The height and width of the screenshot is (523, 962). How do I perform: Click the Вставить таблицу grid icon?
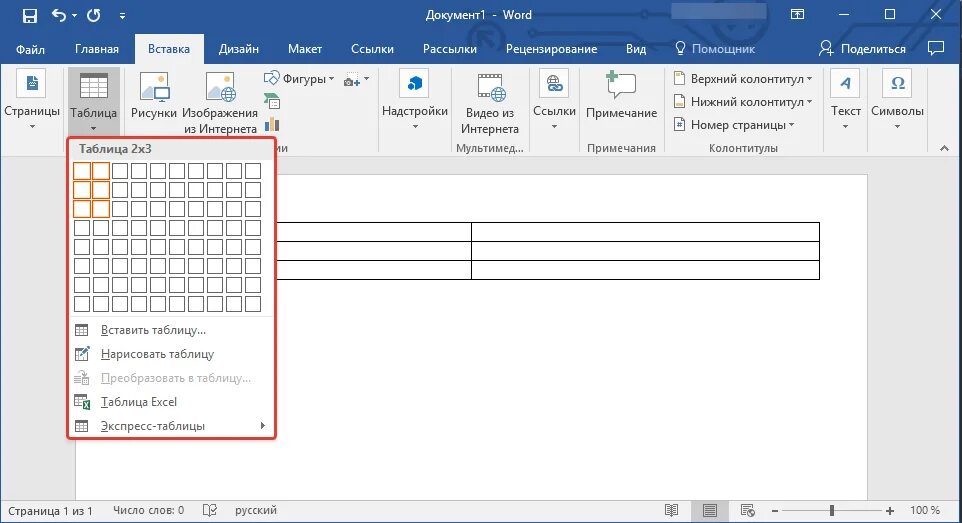(x=82, y=330)
